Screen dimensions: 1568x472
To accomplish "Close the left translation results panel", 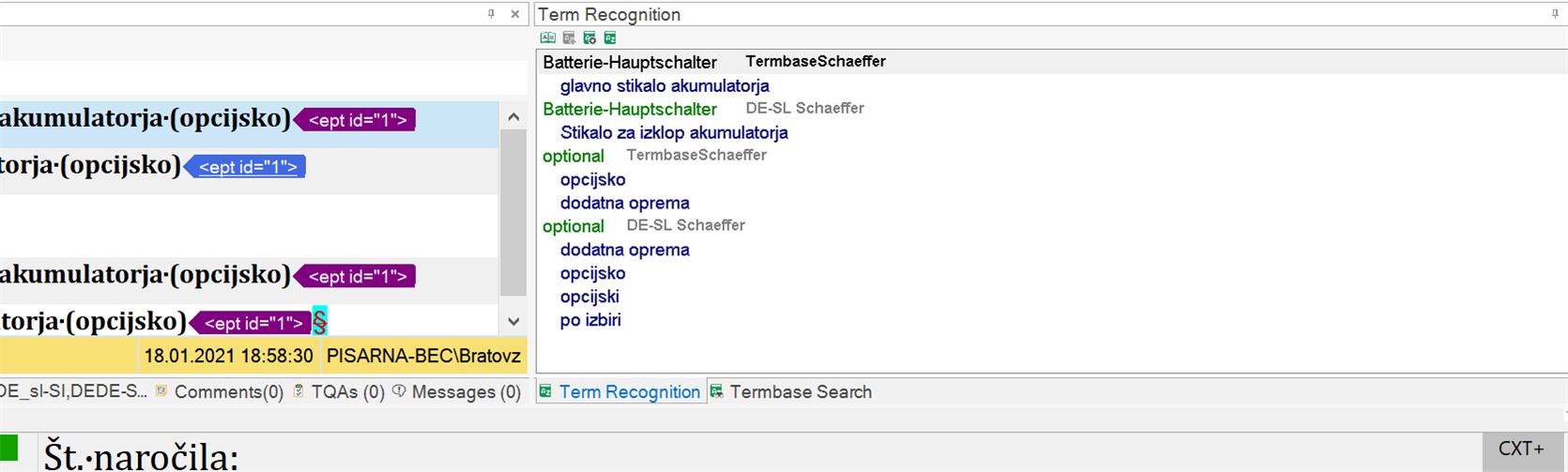I will 515,14.
